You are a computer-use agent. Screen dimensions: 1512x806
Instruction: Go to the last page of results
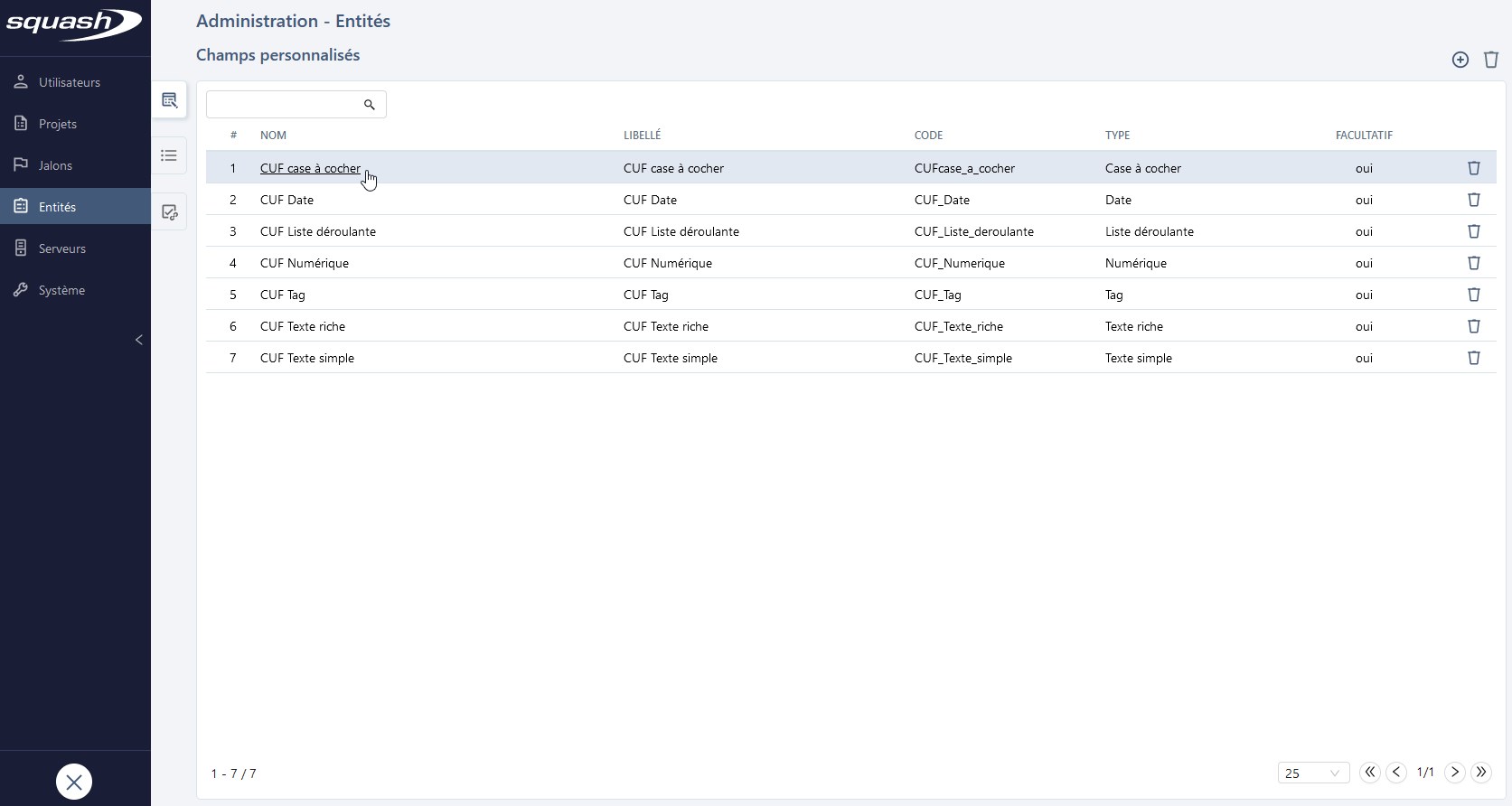(1480, 772)
